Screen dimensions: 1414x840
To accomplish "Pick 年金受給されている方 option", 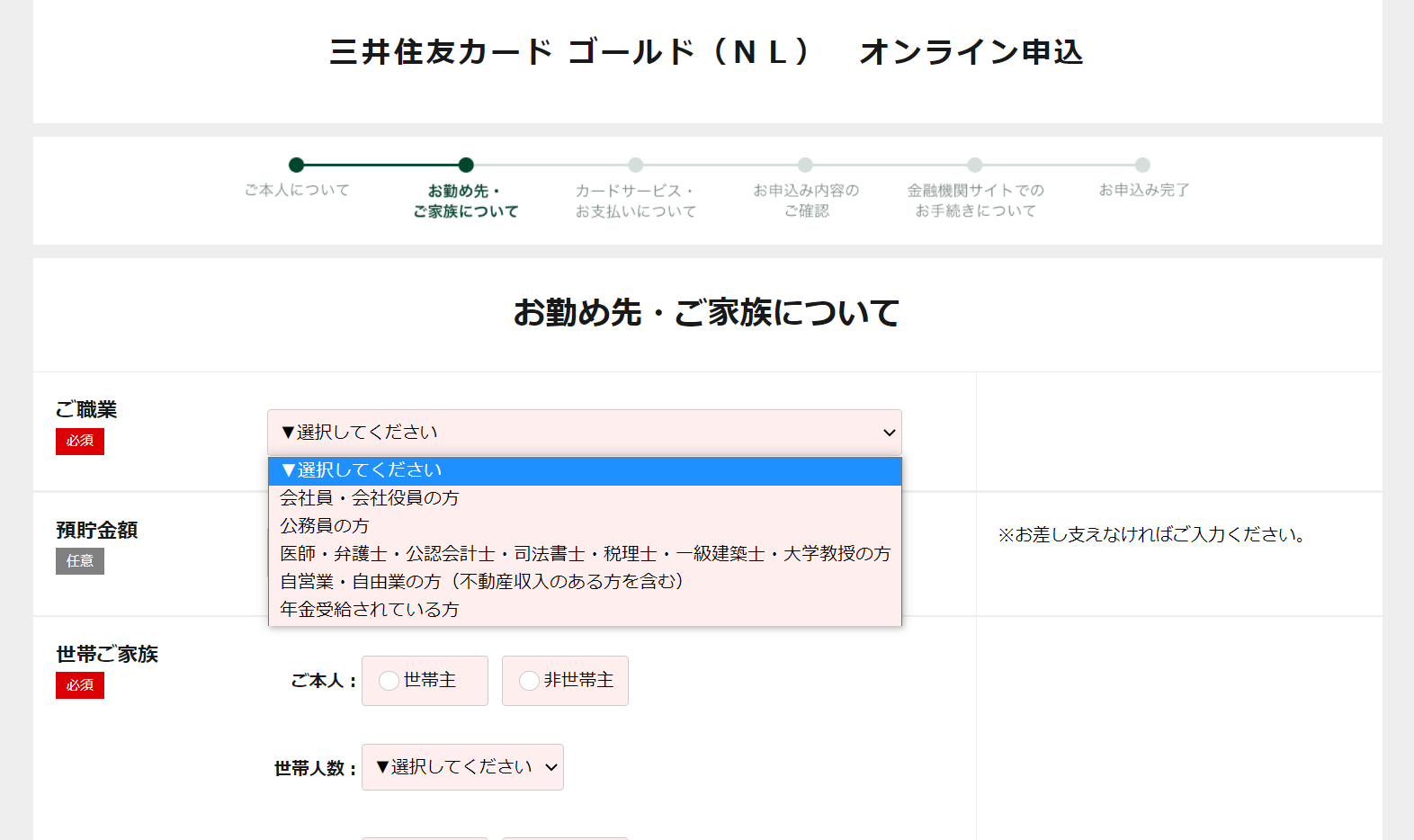I will tap(585, 610).
